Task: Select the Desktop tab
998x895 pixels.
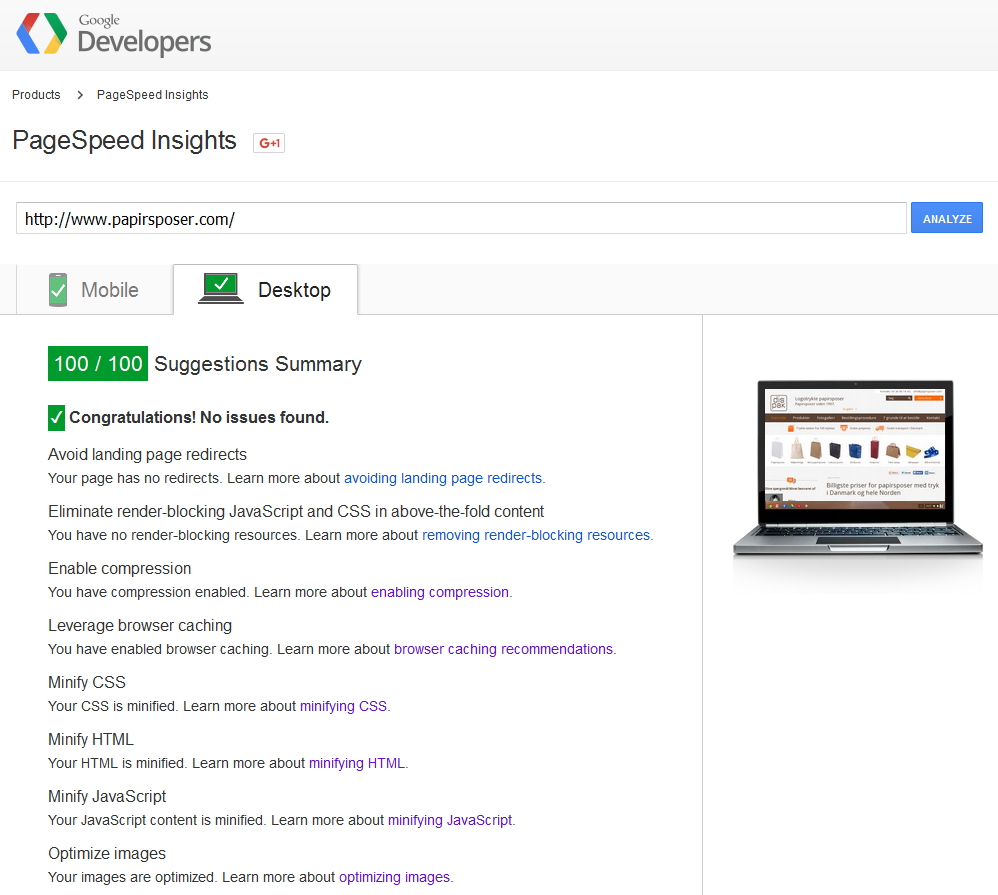Action: click(x=265, y=290)
